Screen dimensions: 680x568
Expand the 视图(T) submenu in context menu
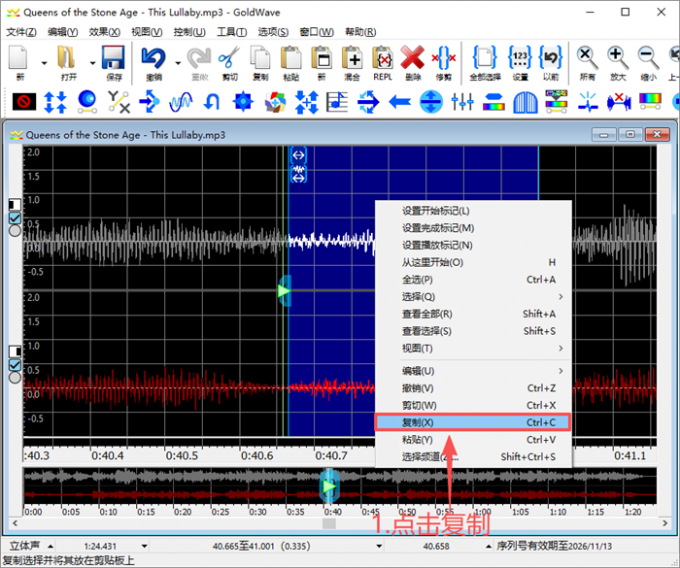pyautogui.click(x=473, y=348)
